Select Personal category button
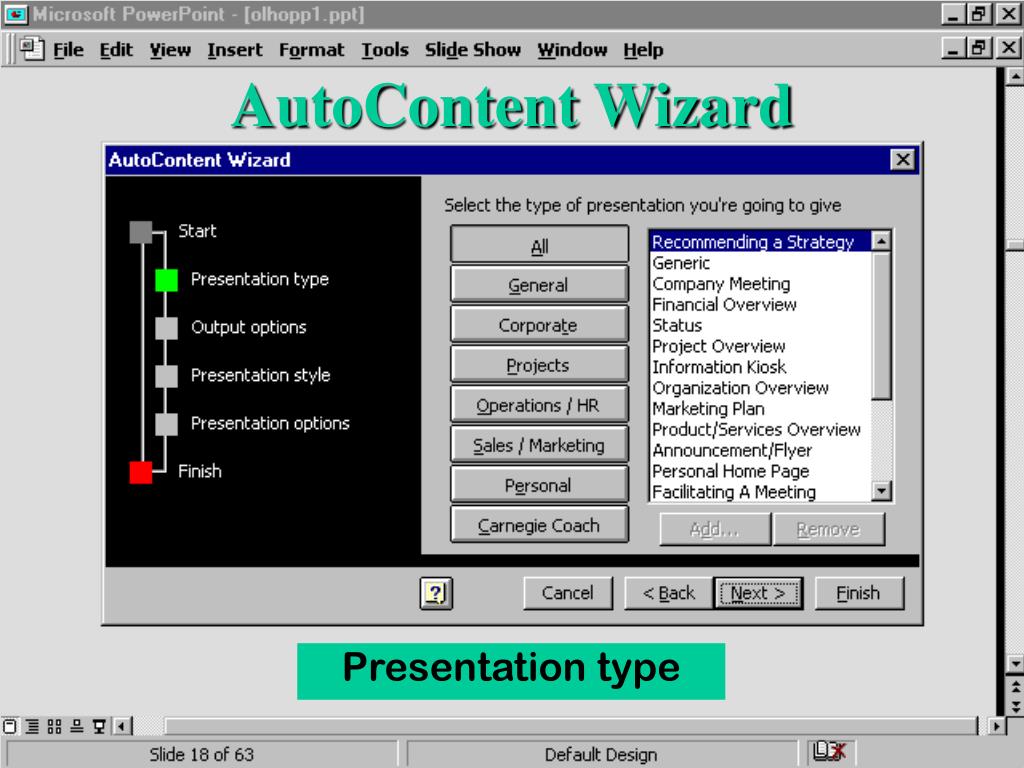Screen dimensions: 1024x768 pos(539,485)
